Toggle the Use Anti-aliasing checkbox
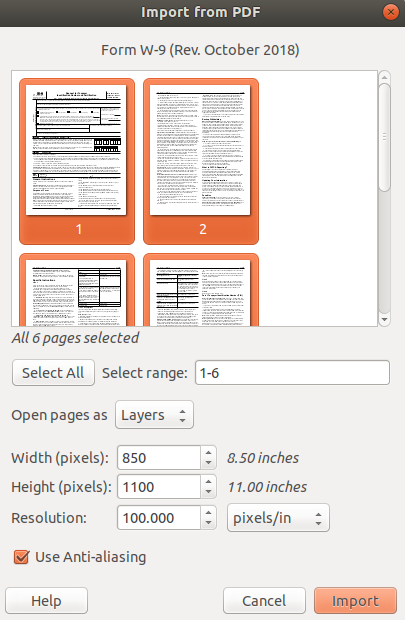Screen dimensions: 405x620 tap(21, 557)
